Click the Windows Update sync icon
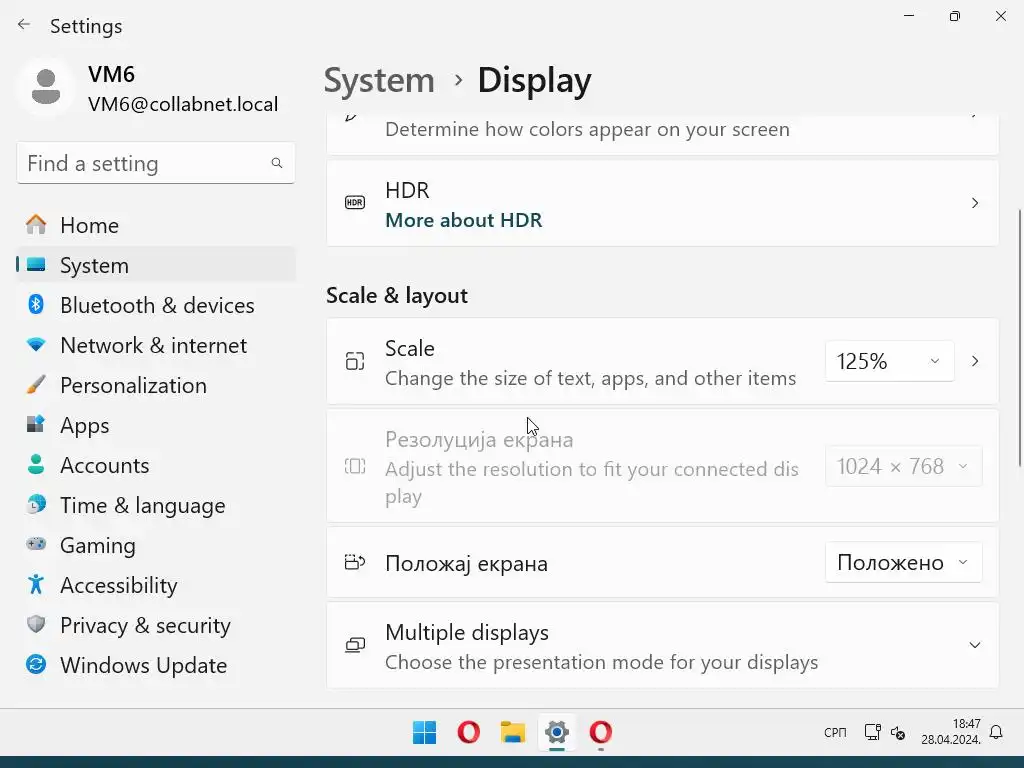 [36, 665]
